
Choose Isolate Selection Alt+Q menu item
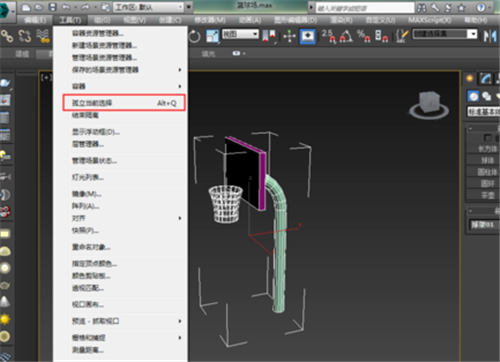[x=124, y=103]
